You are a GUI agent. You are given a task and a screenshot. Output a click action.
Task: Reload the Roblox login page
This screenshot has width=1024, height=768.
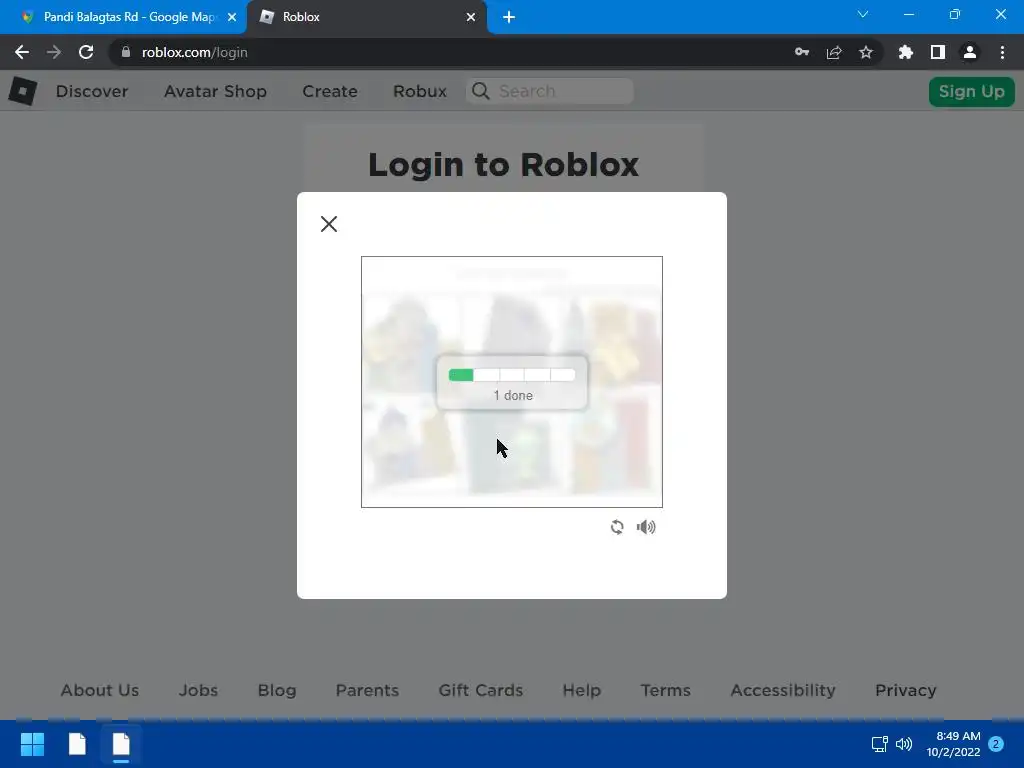point(86,52)
